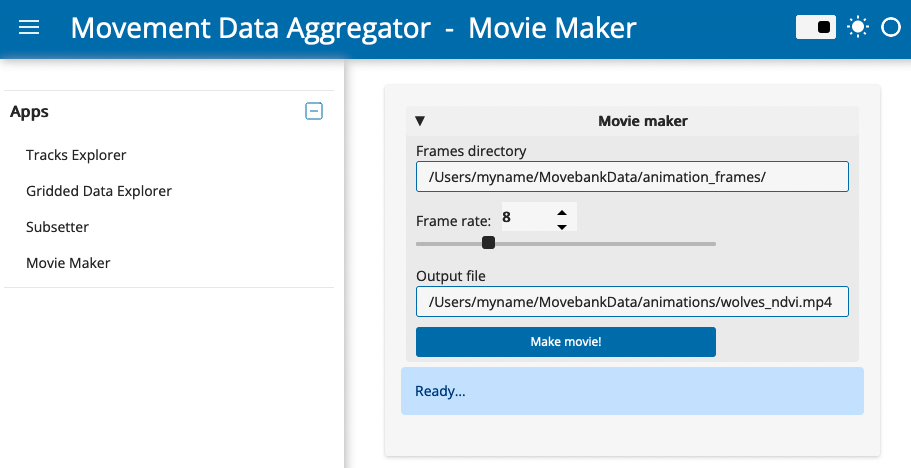
Task: Open Subsetter app
Action: (x=58, y=227)
